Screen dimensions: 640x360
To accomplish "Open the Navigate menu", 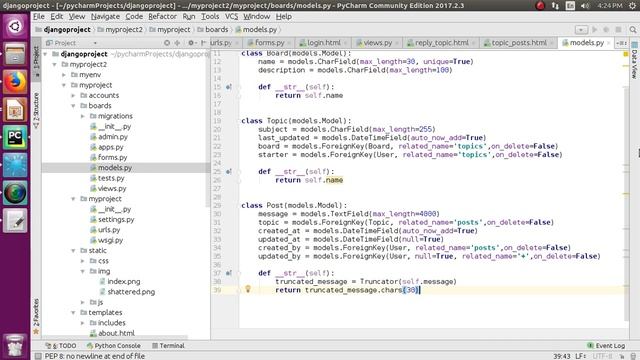I will pos(105,16).
